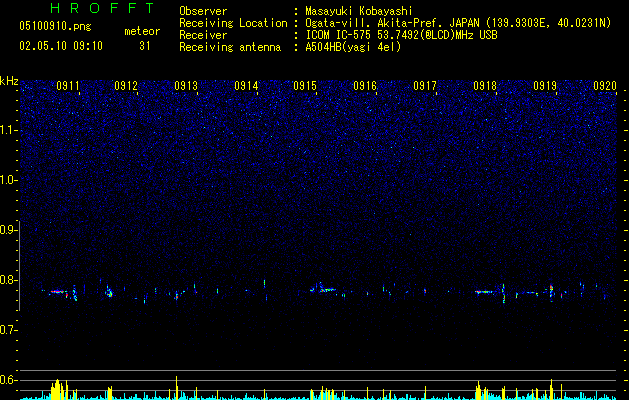Screen dimensions: 629x400
Task: Click the Ogata-vill. Akita-Pref. JAPAN location text
Action: click(x=458, y=23)
